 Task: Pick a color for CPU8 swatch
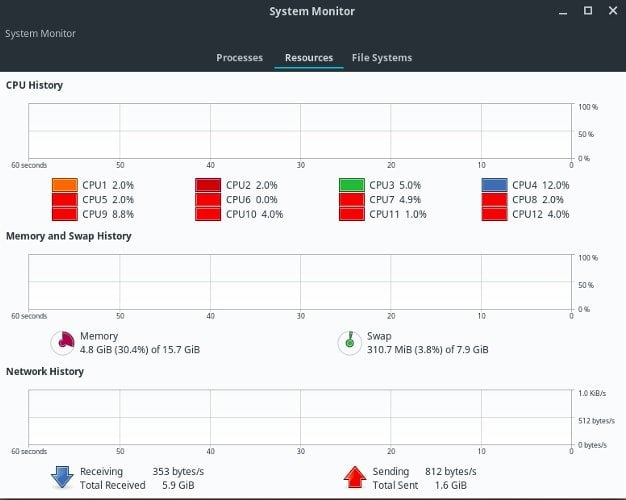pyautogui.click(x=495, y=199)
